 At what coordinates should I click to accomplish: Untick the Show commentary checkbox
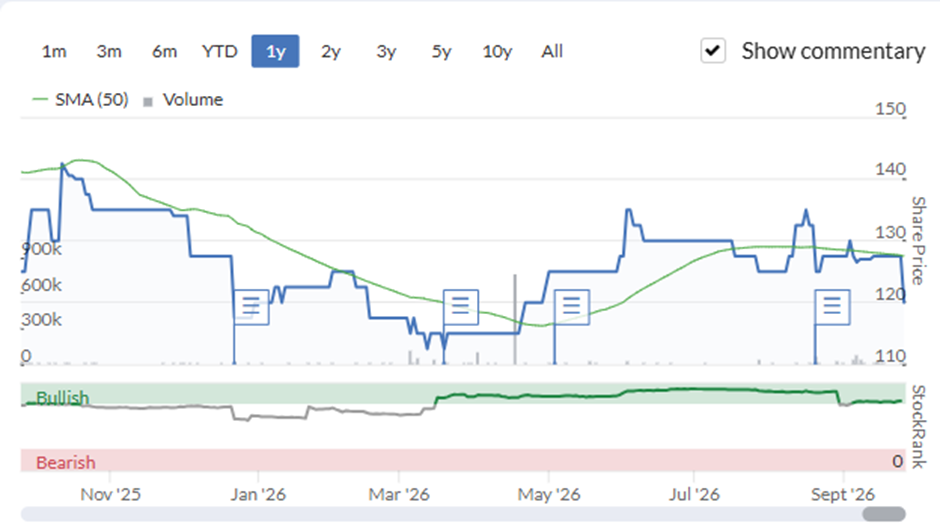tap(713, 51)
